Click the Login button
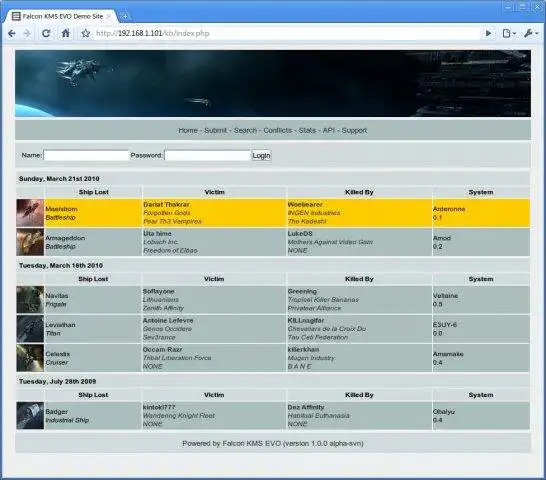Screen dimensions: 546x480 pos(261,155)
